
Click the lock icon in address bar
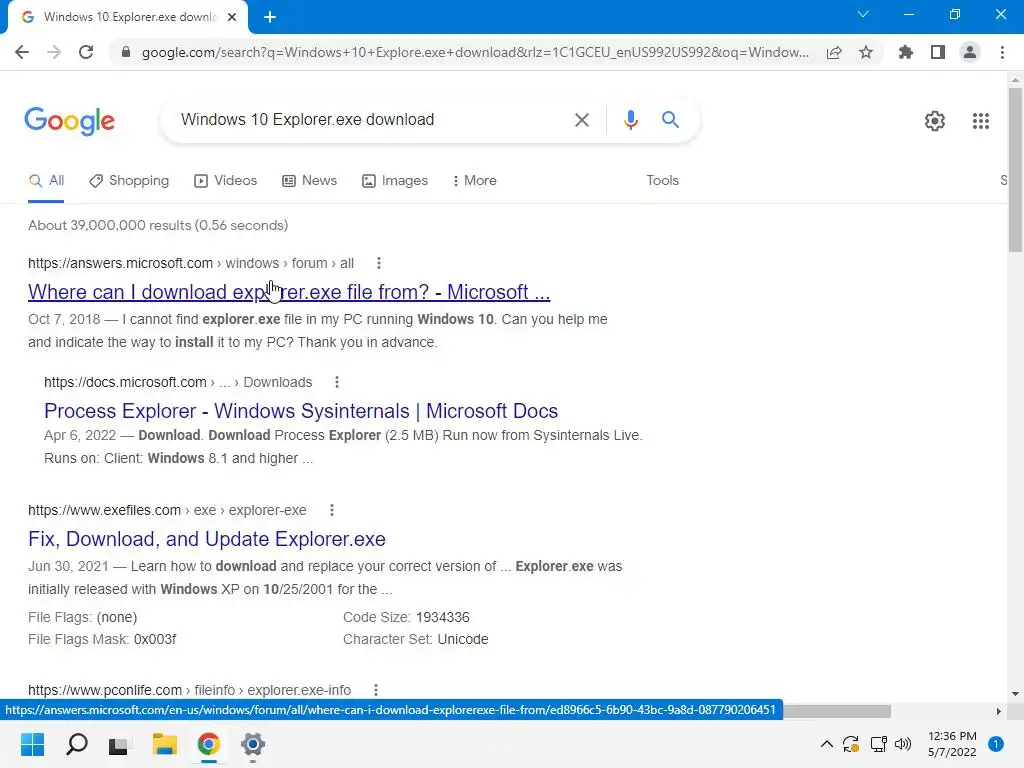coord(126,52)
